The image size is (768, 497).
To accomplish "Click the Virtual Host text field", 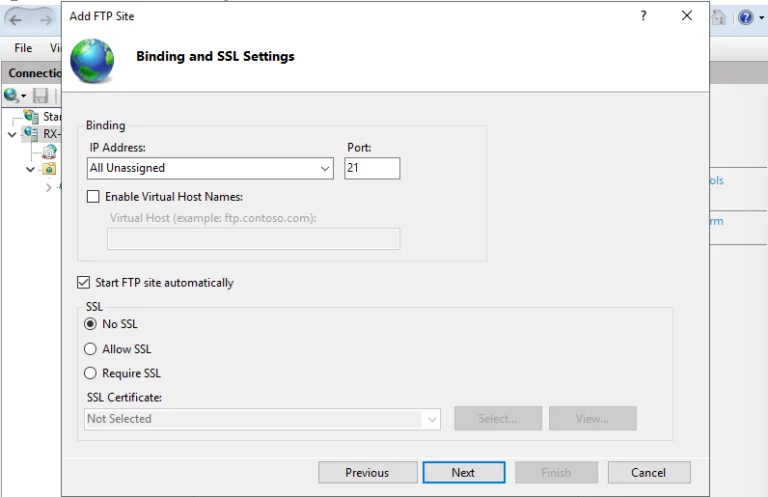I will (254, 239).
